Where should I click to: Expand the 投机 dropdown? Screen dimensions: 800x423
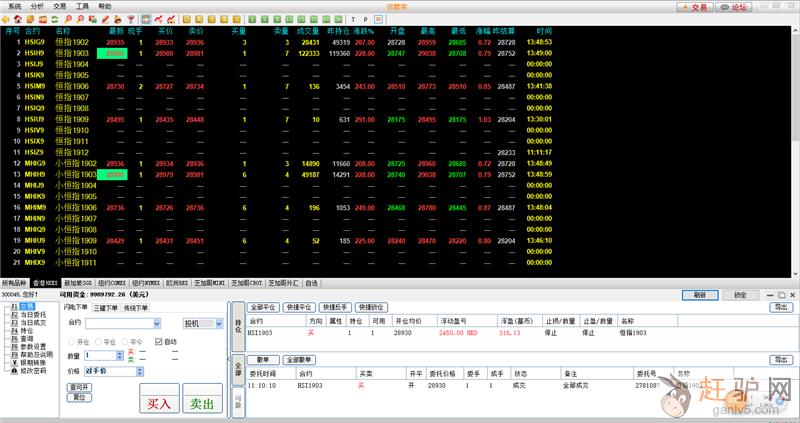(219, 323)
